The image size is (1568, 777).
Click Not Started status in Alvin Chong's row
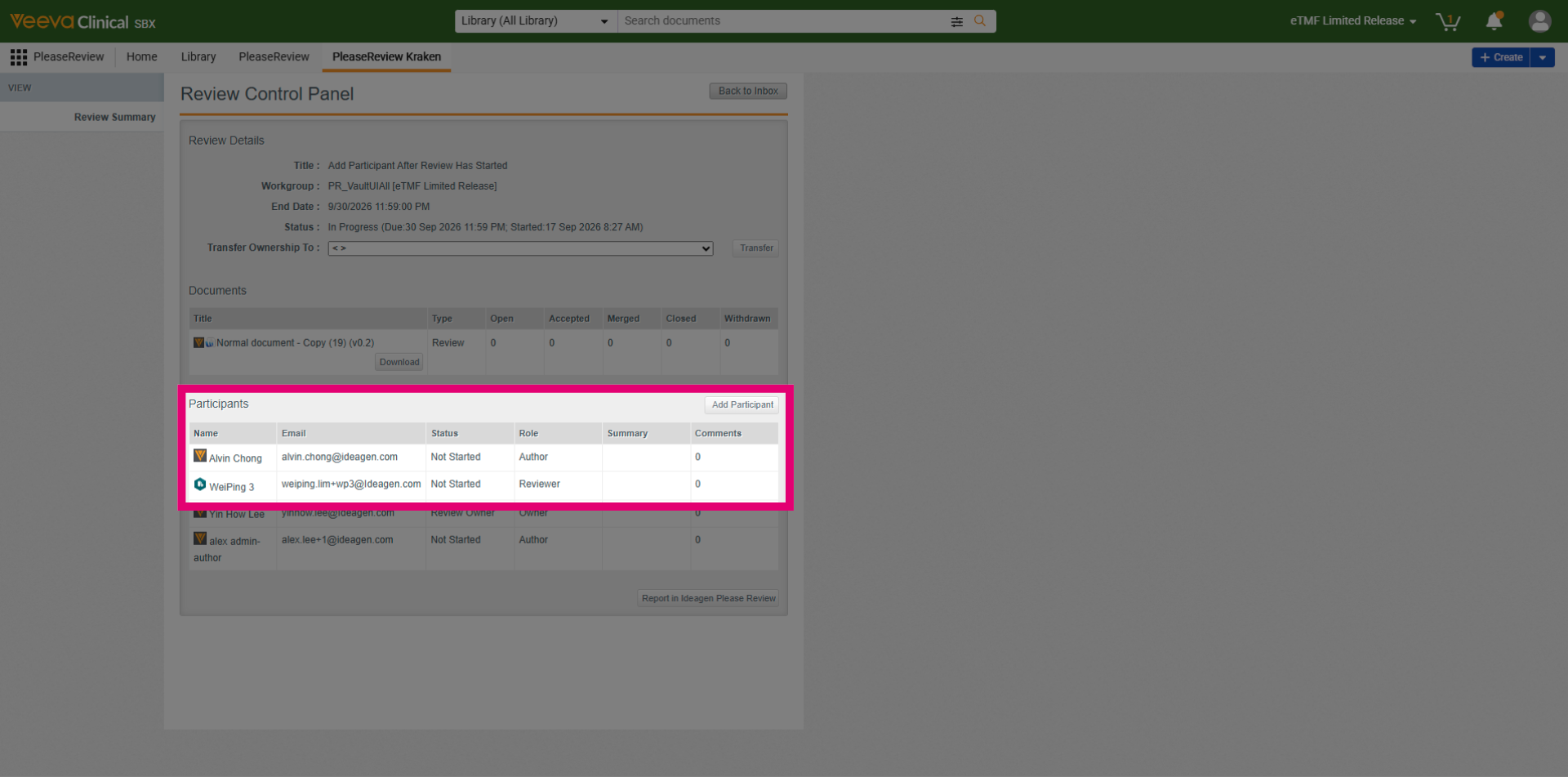[456, 458]
